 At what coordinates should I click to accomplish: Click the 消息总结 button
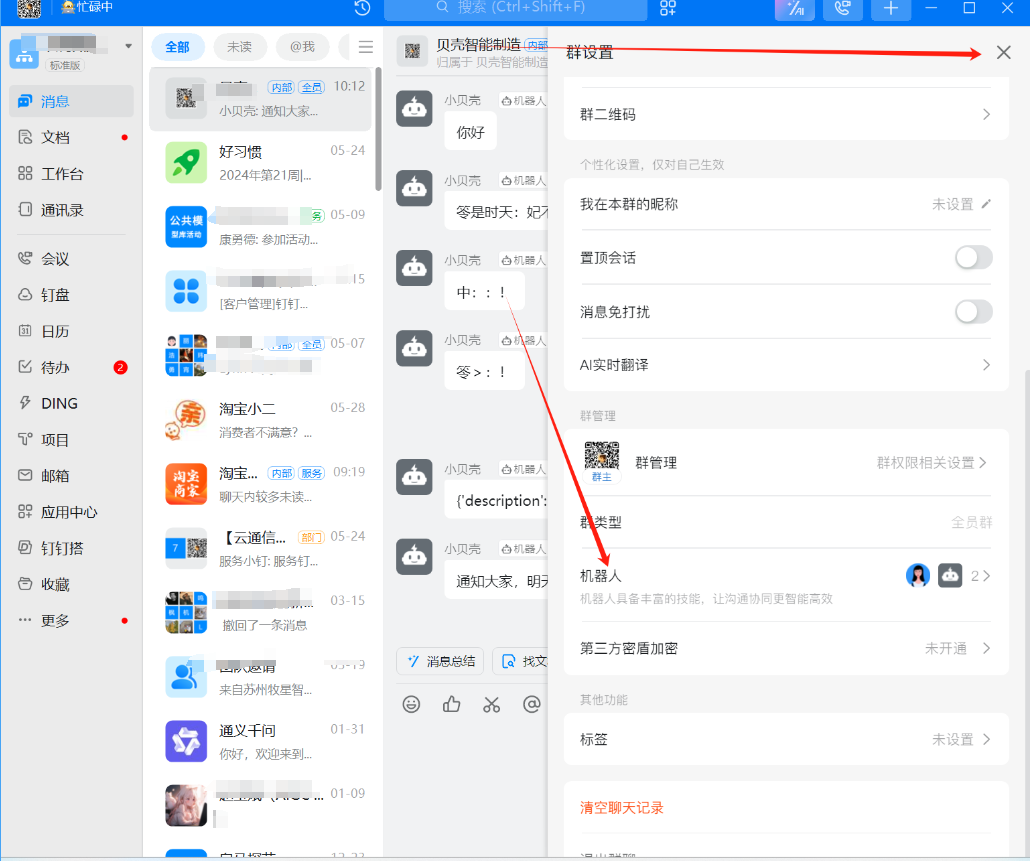click(x=440, y=661)
